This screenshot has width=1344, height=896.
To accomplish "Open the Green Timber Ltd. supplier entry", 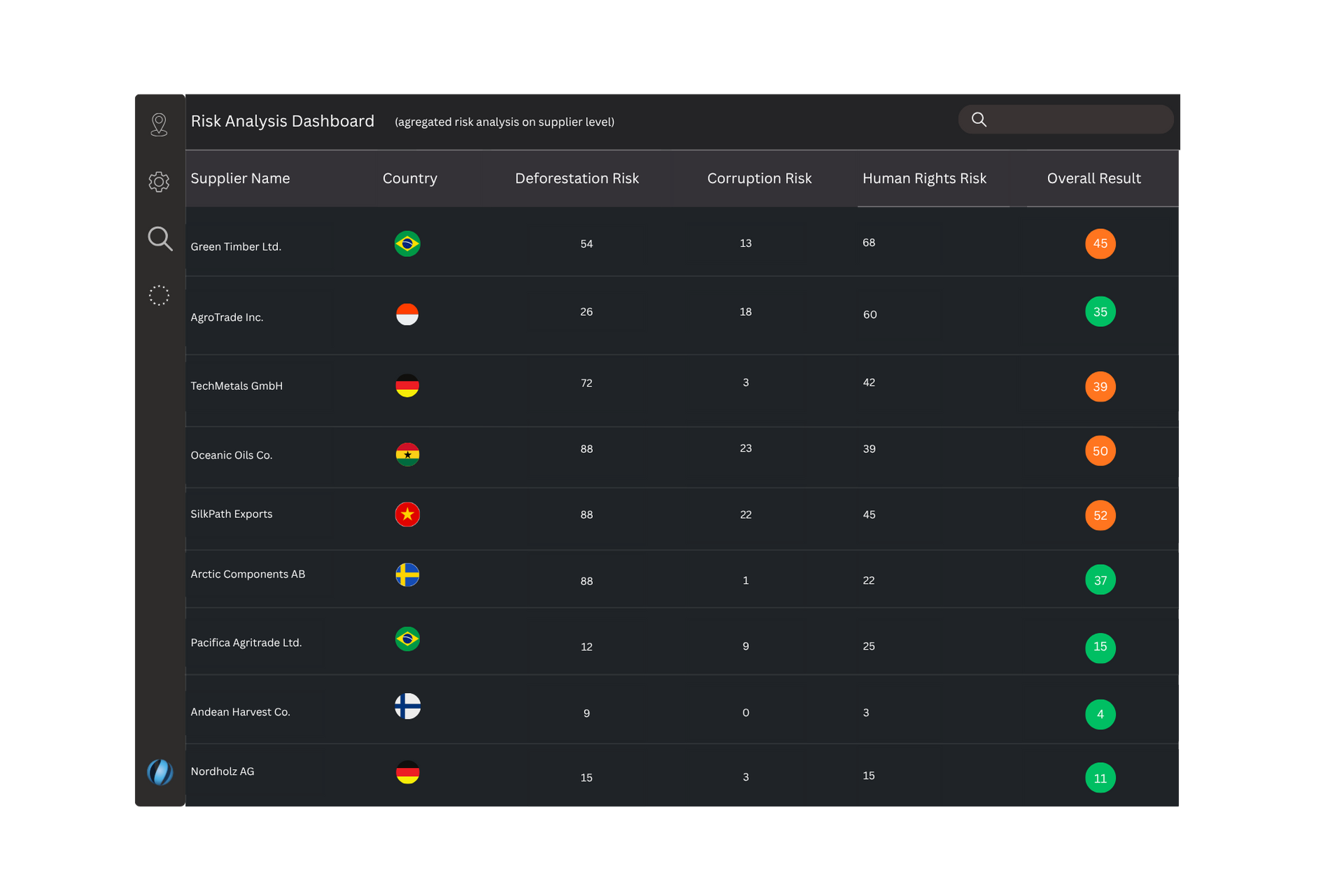I will [236, 246].
